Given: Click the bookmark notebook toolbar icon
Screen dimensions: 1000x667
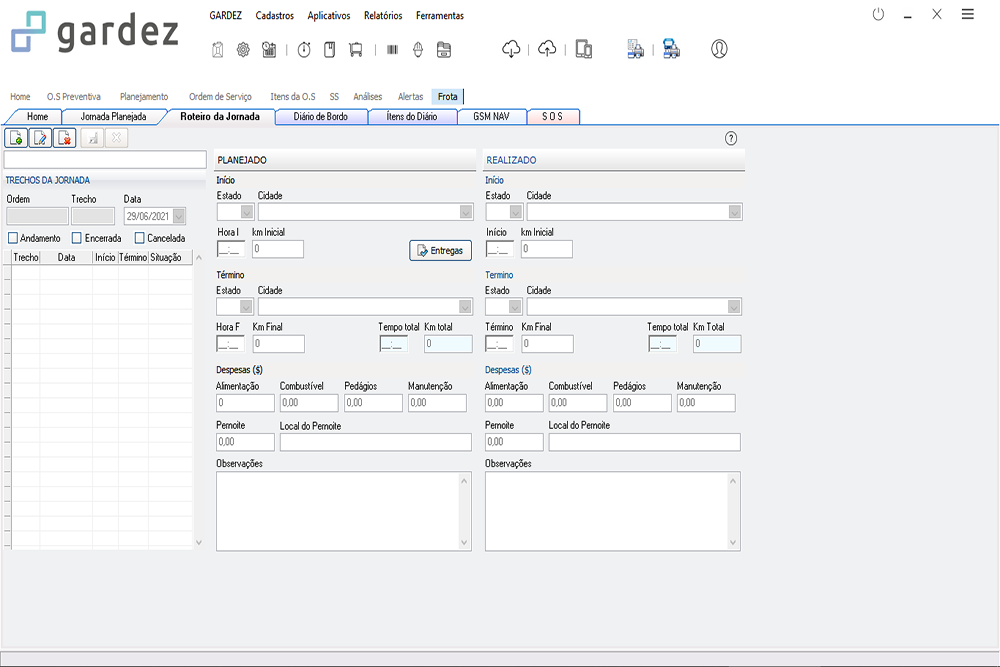Looking at the screenshot, I should (x=330, y=49).
